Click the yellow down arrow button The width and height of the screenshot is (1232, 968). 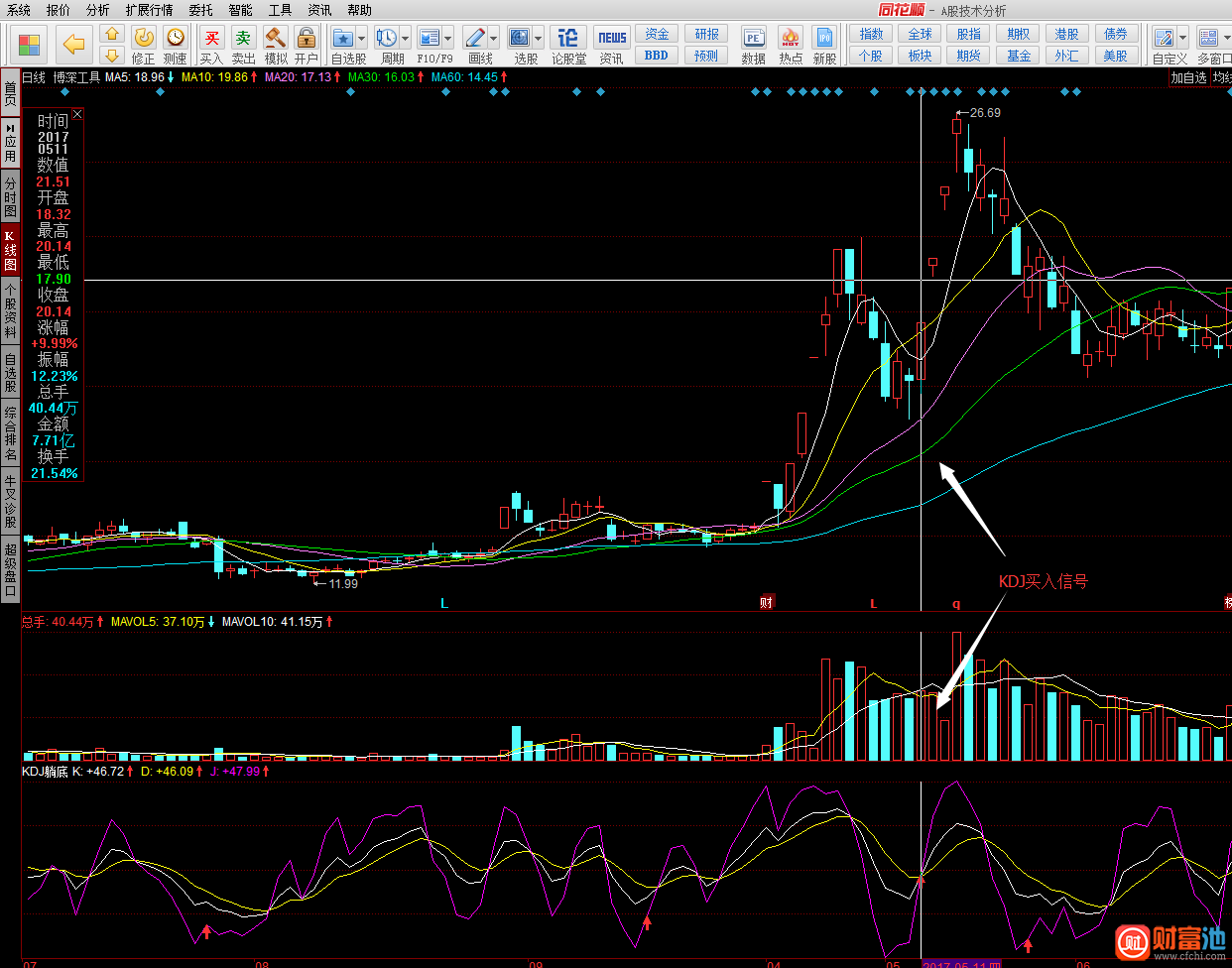point(112,56)
